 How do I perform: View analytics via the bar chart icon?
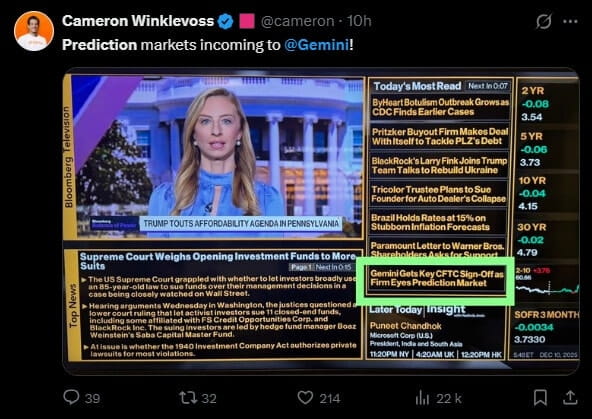(x=422, y=397)
